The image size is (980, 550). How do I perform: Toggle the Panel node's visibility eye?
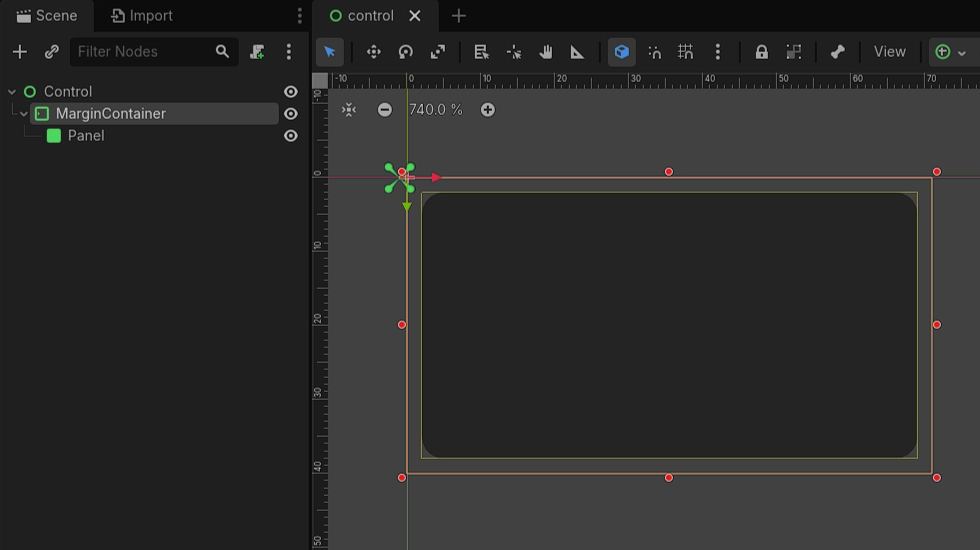pos(291,136)
